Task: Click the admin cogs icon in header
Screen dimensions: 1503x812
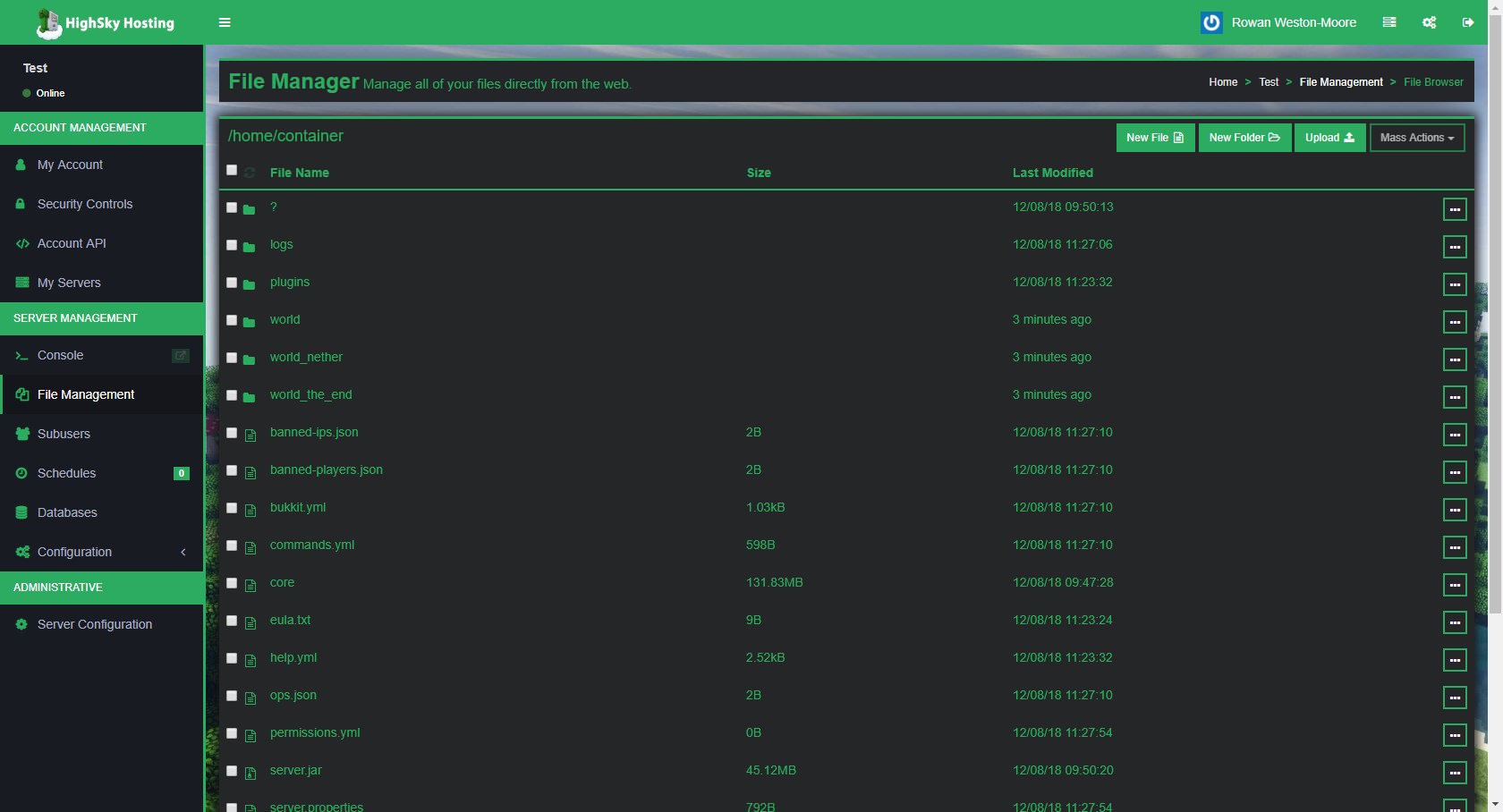Action: 1429,22
